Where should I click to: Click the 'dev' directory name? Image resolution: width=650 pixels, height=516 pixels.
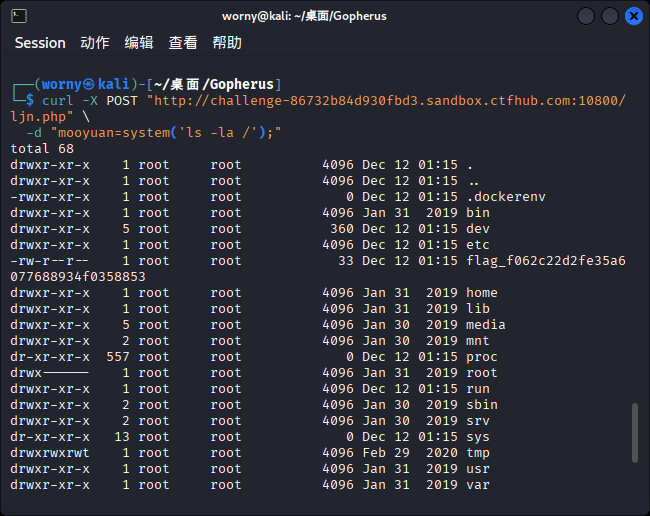478,229
